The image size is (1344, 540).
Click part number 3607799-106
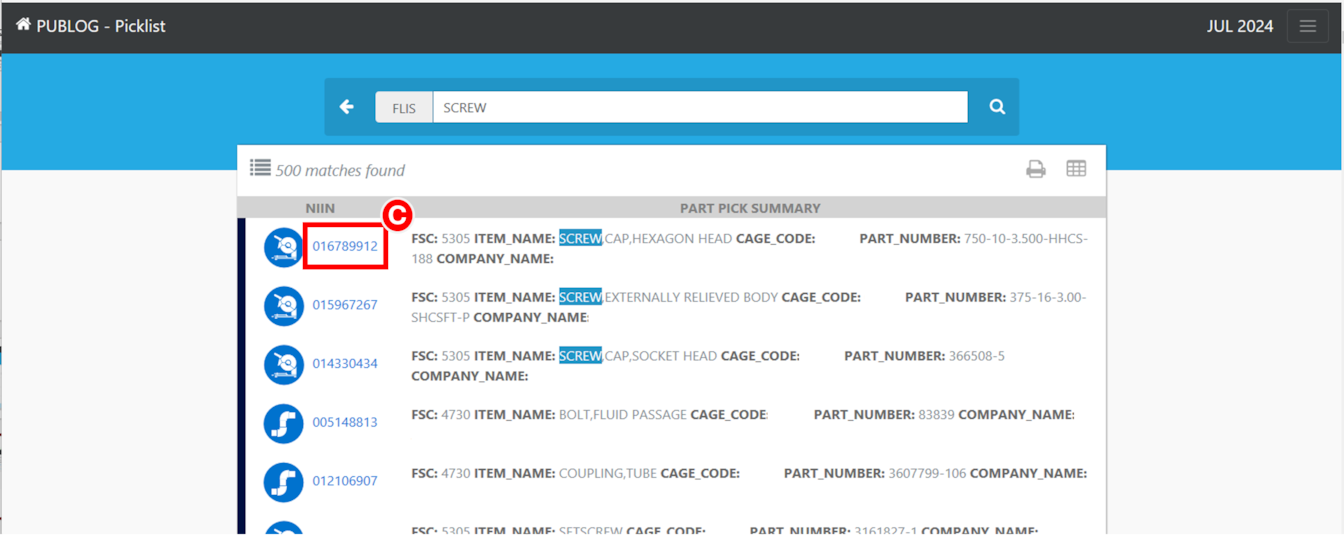click(927, 473)
